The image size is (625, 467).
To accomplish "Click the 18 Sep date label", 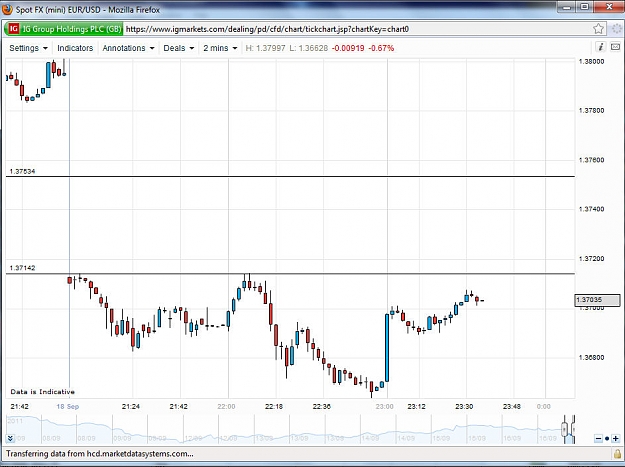I will click(68, 406).
